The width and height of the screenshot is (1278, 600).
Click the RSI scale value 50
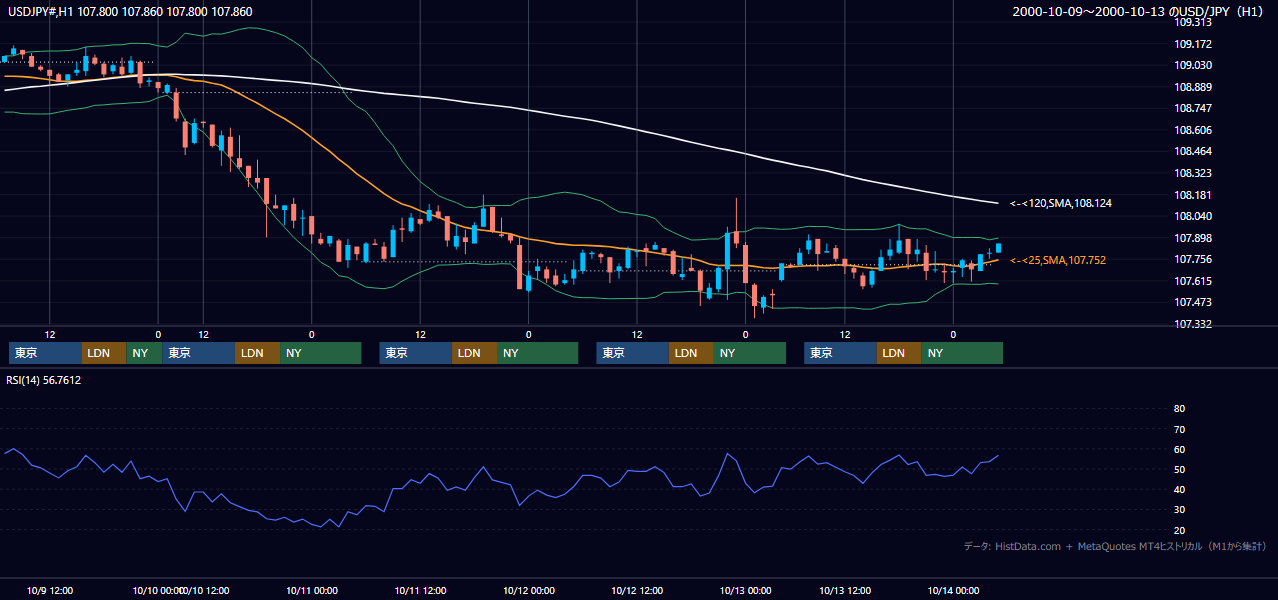tap(1179, 469)
